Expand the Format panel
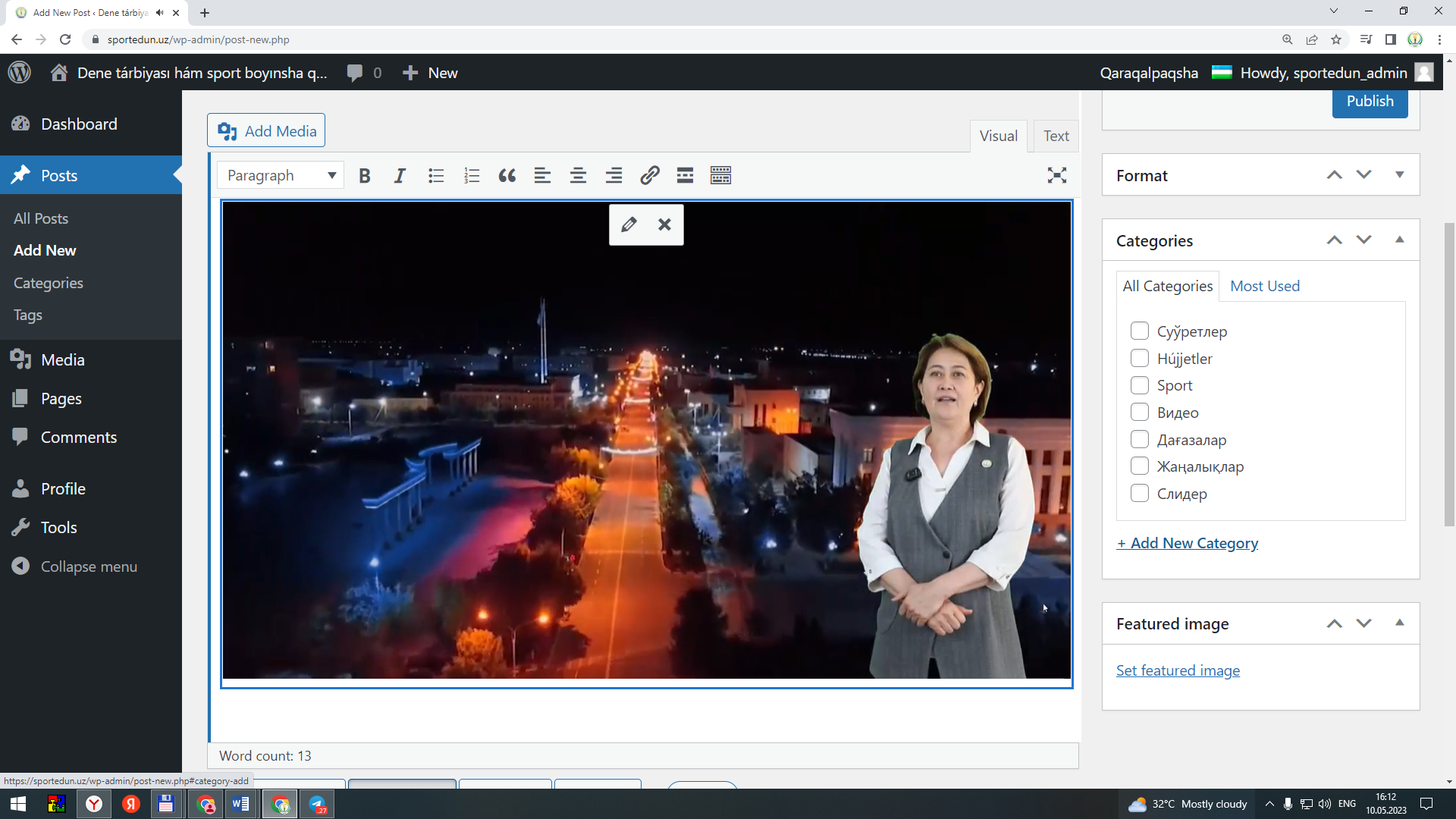The image size is (1456, 819). [x=1400, y=175]
